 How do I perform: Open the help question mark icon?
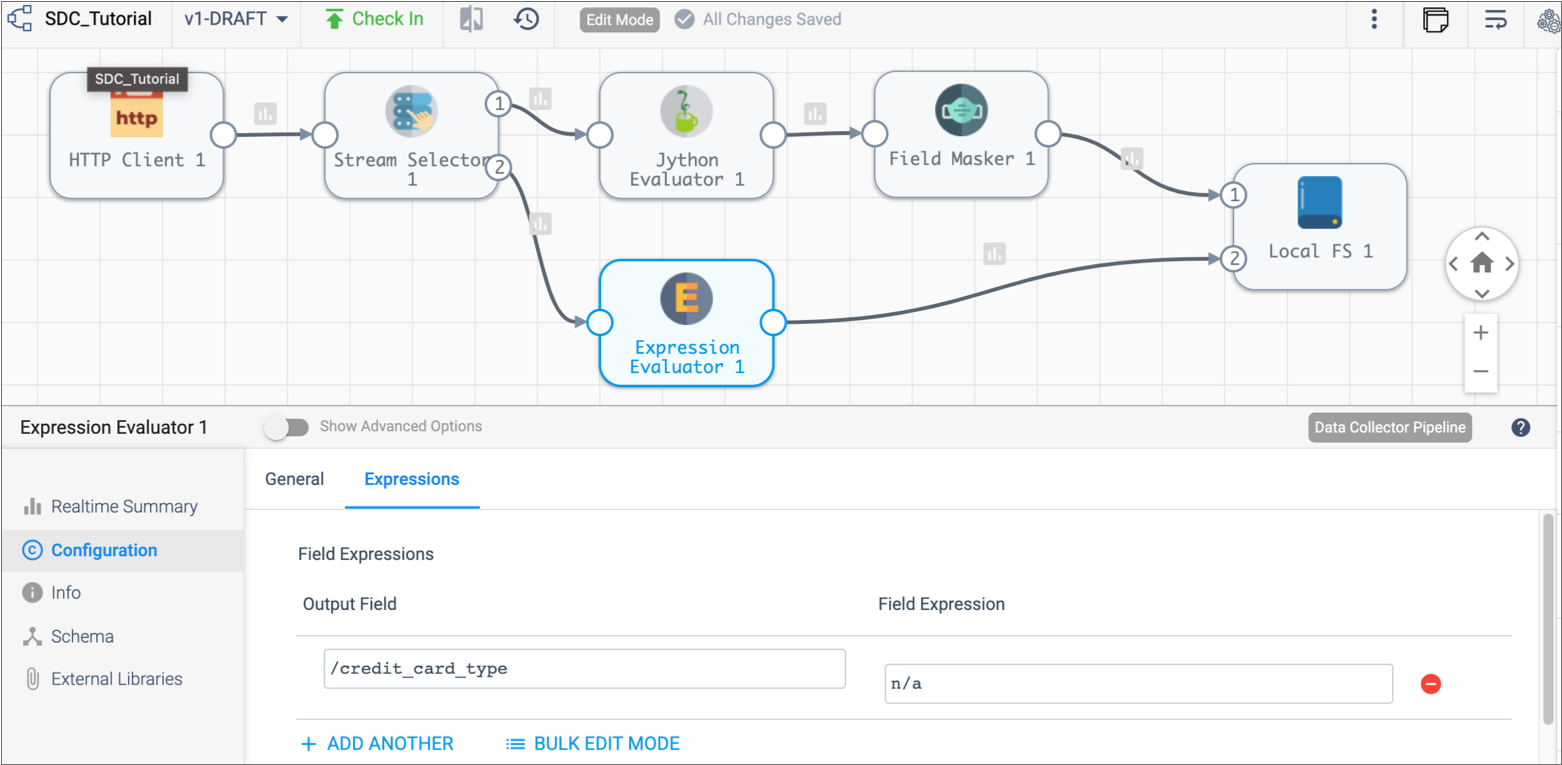[x=1520, y=428]
